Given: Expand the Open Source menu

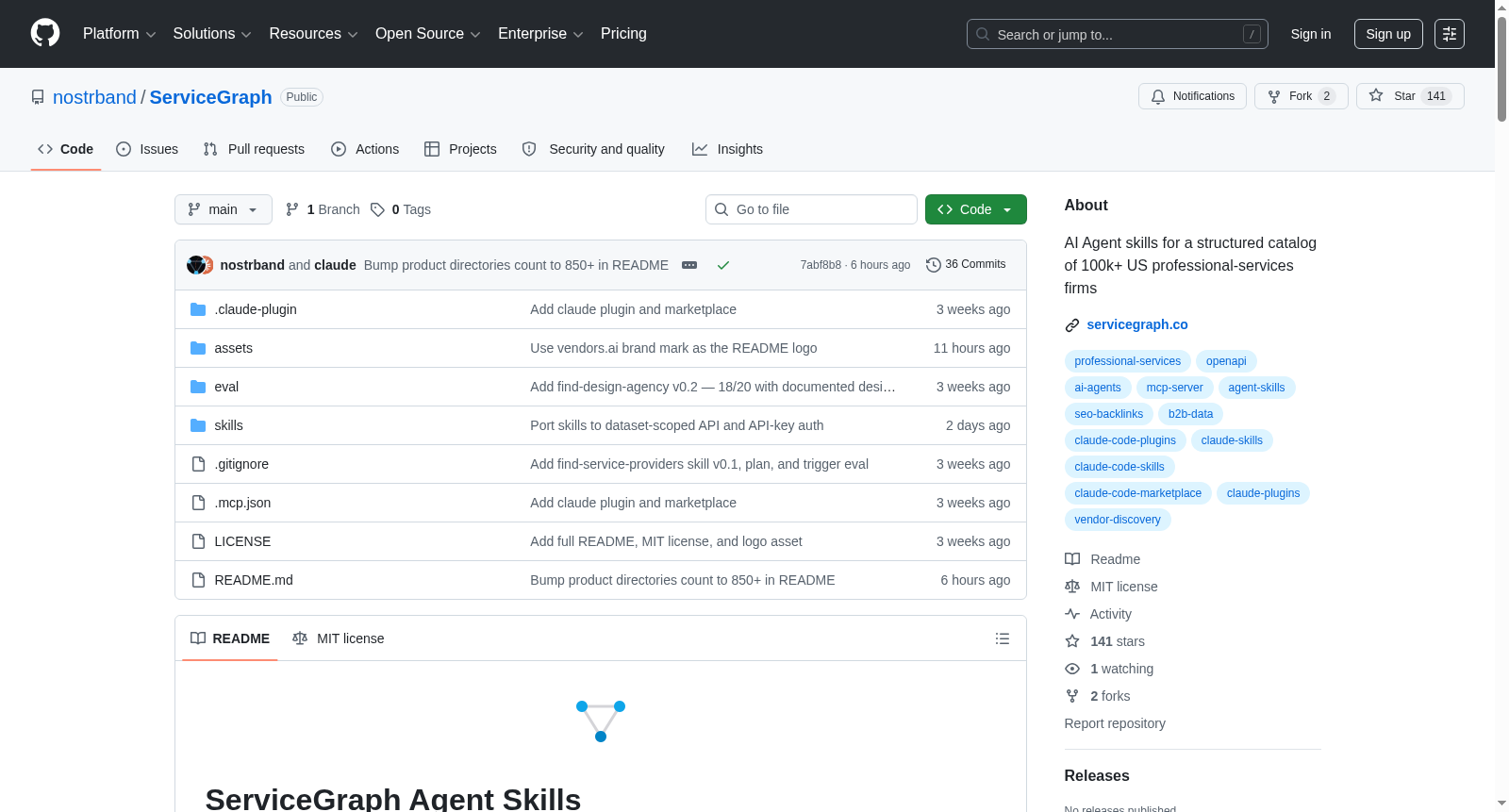Looking at the screenshot, I should click(x=428, y=34).
